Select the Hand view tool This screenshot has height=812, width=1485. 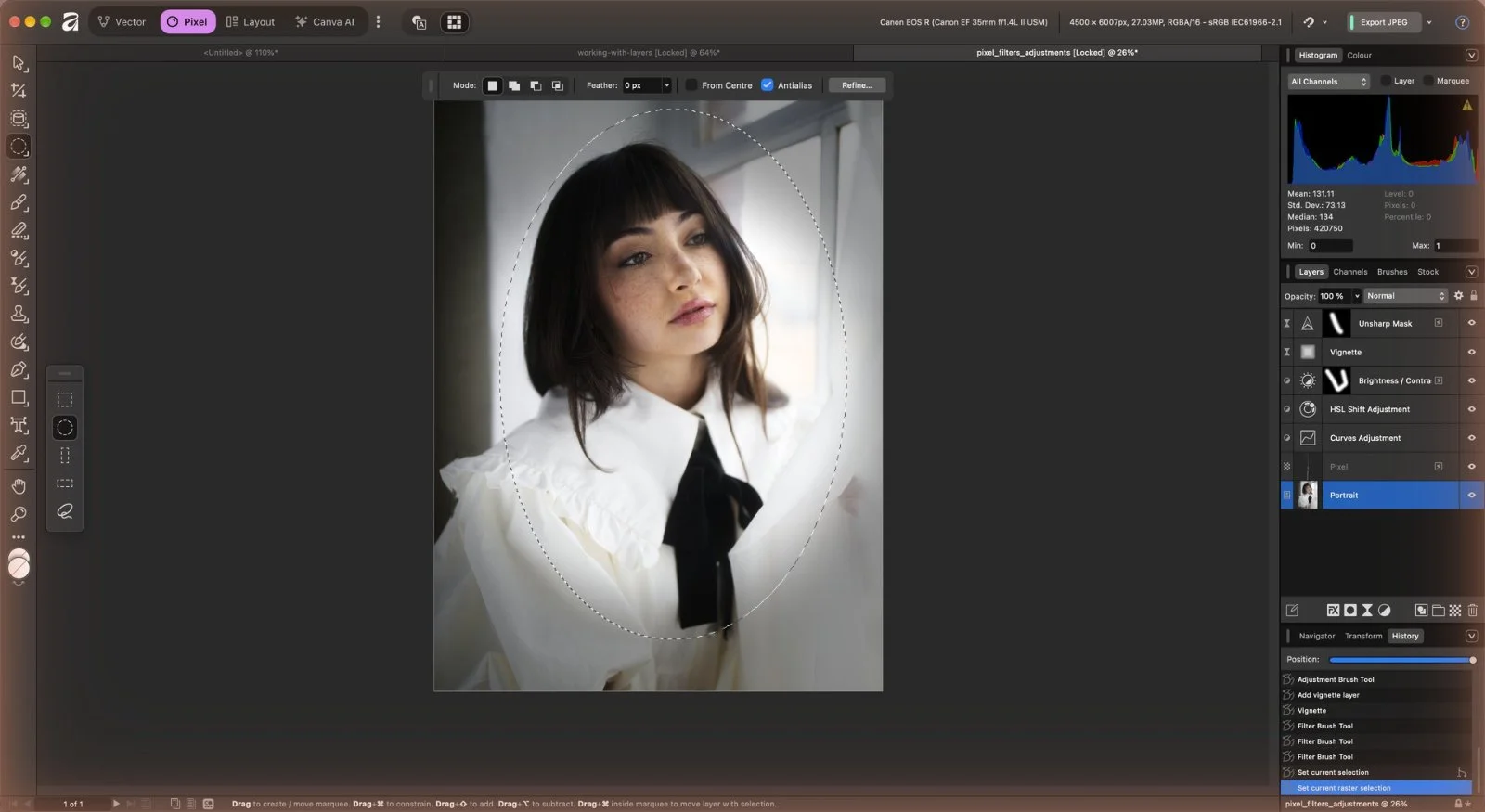pyautogui.click(x=19, y=486)
